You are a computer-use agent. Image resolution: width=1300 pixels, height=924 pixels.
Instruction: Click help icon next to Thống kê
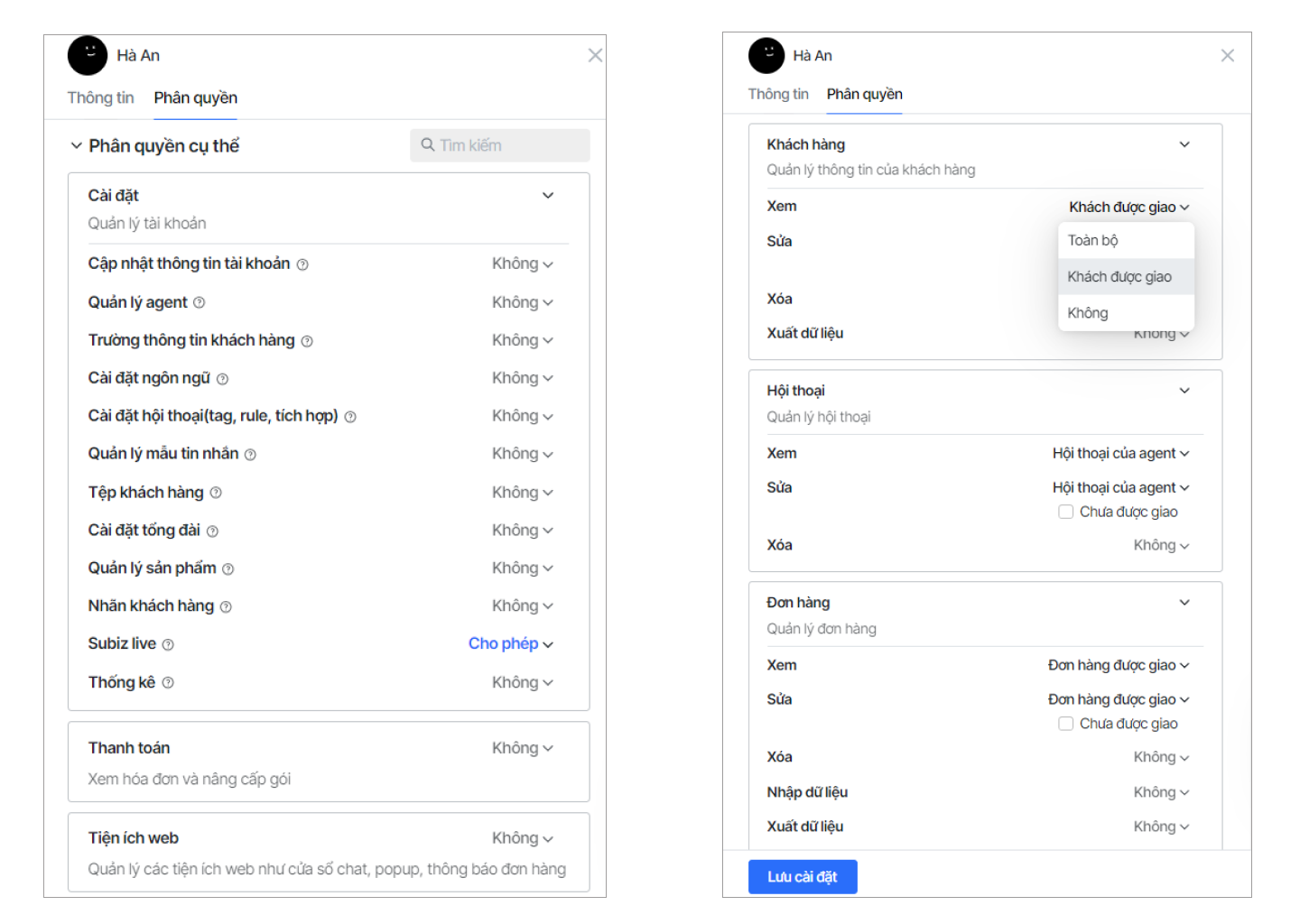[168, 683]
